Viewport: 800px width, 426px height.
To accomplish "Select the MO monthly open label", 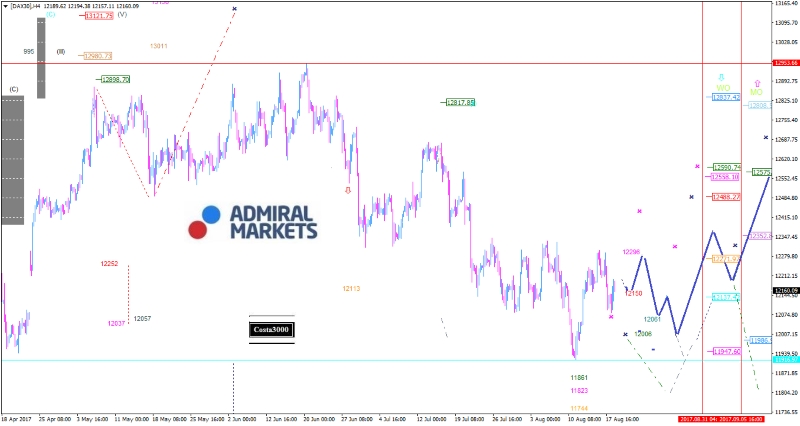I will tap(757, 93).
